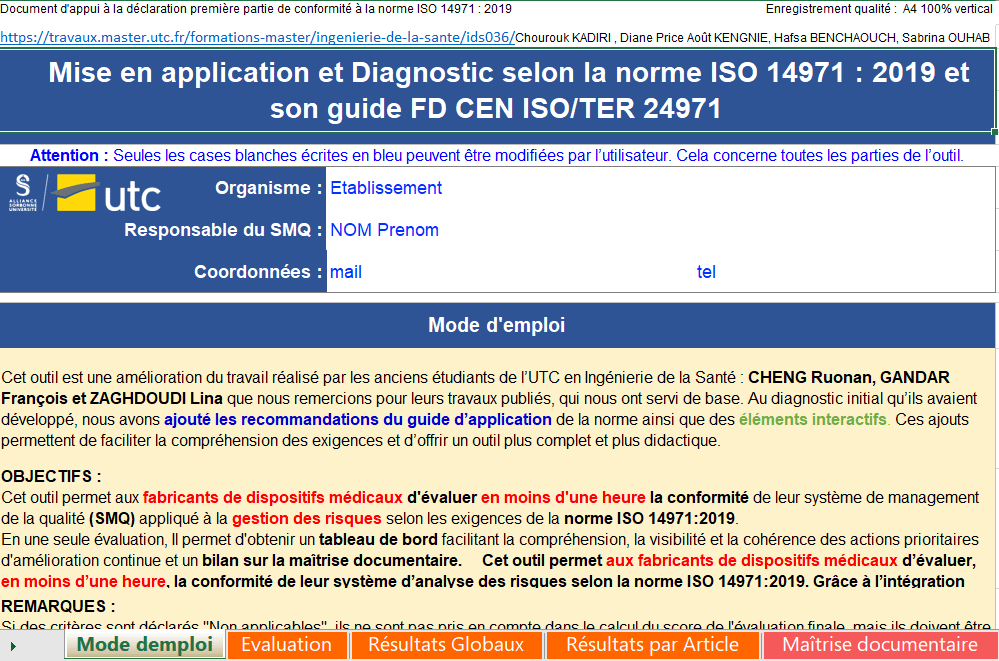Screen dimensions: 999x661
Task: Click the ISO 14971 title banner
Action: (x=499, y=91)
